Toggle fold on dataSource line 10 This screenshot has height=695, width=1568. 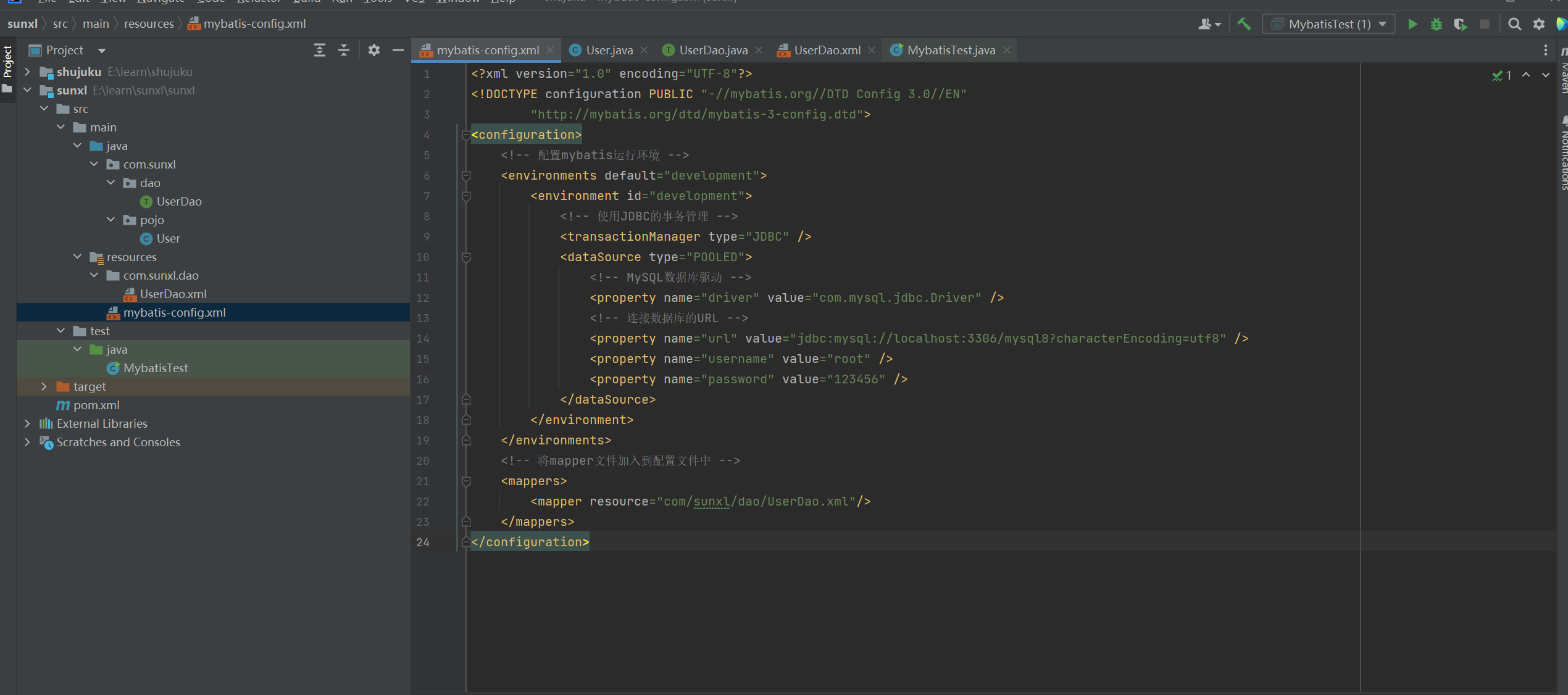click(467, 257)
